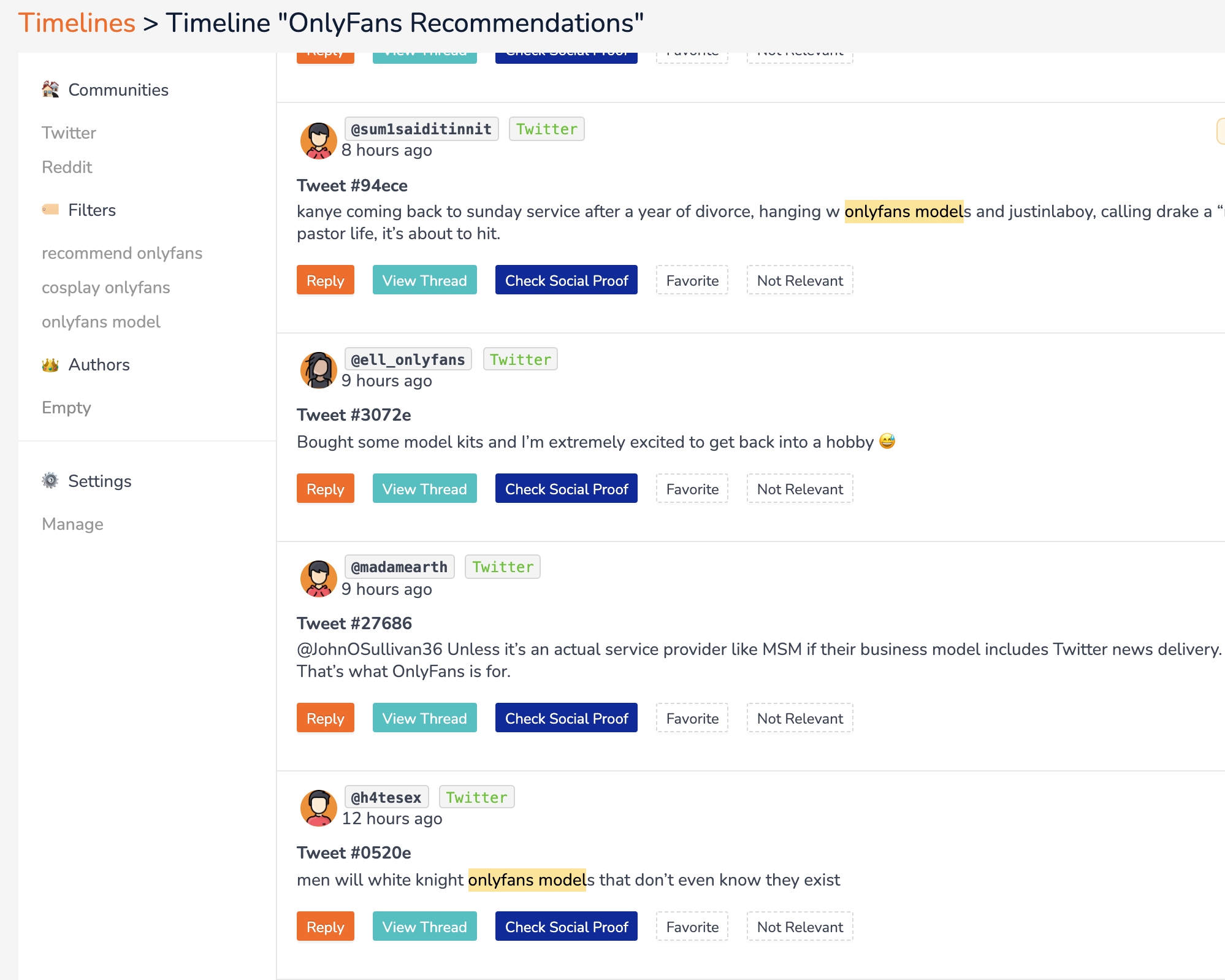Open @sum1saiditinnit profile avatar
1225x980 pixels.
pos(318,140)
